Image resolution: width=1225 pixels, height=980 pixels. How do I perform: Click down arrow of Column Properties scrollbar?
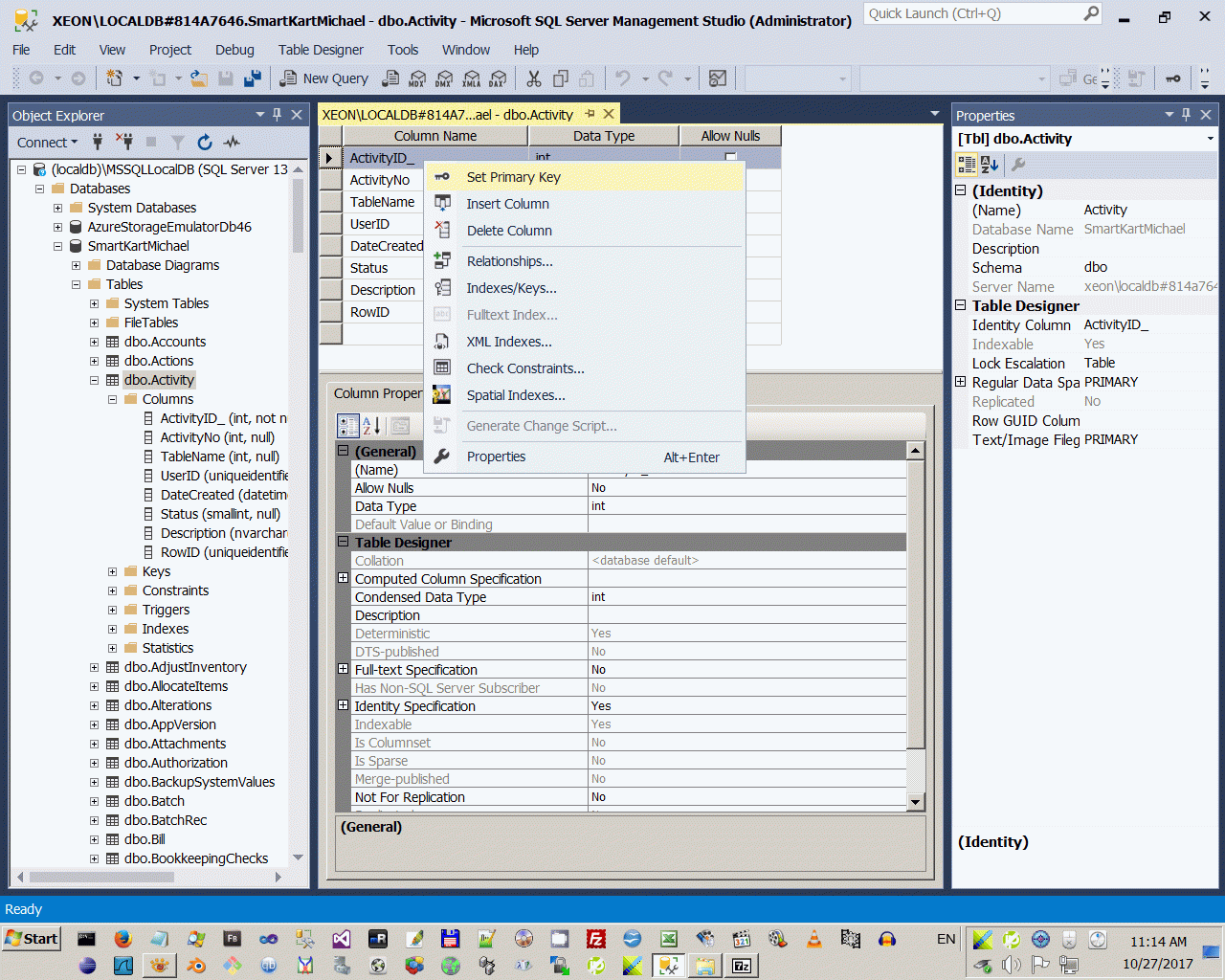pos(916,802)
